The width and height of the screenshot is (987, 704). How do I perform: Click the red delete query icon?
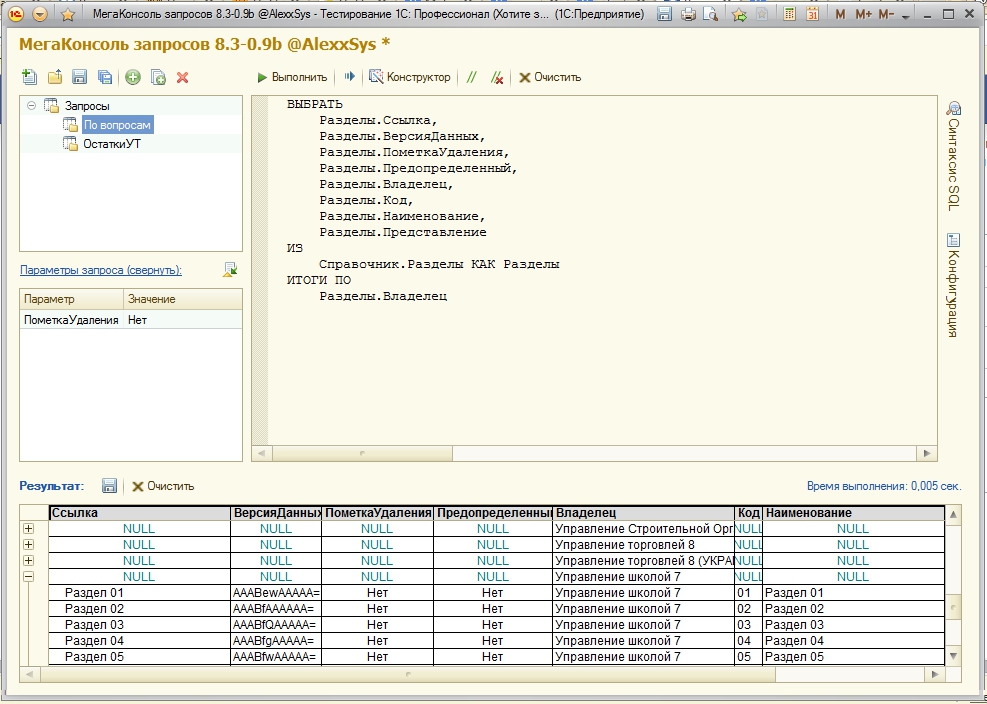coord(182,77)
